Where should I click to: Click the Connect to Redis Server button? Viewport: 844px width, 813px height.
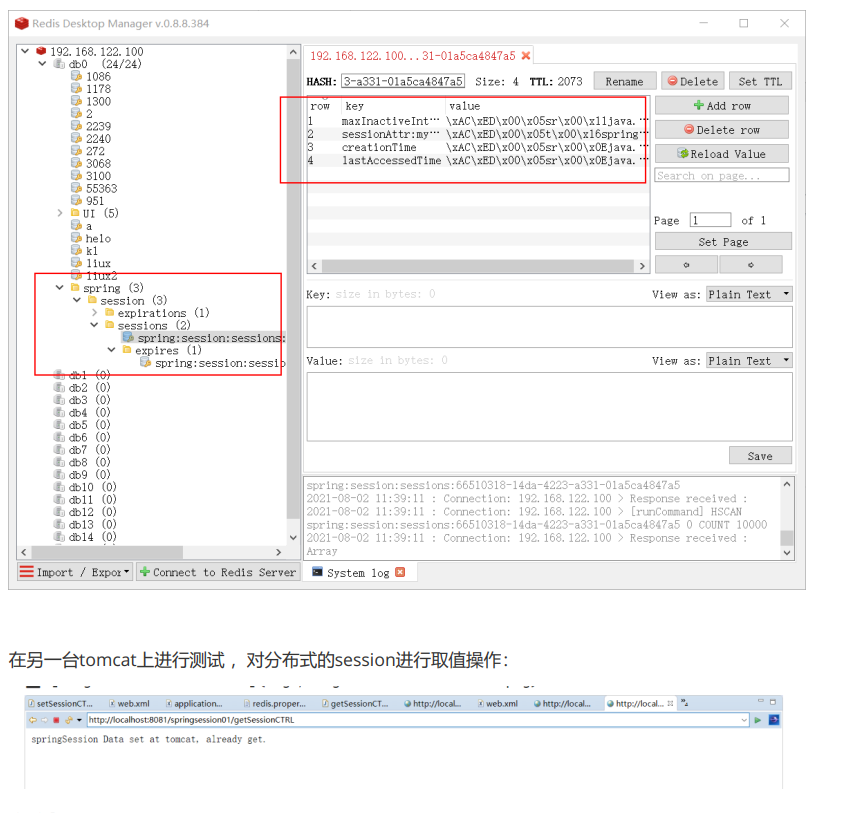(218, 572)
